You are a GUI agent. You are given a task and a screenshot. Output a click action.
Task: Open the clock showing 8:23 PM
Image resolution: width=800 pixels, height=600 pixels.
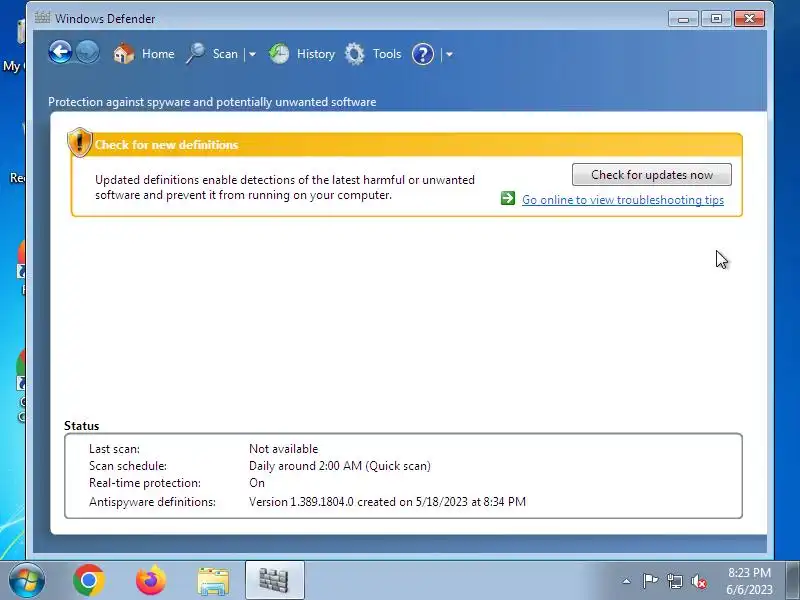coord(749,581)
